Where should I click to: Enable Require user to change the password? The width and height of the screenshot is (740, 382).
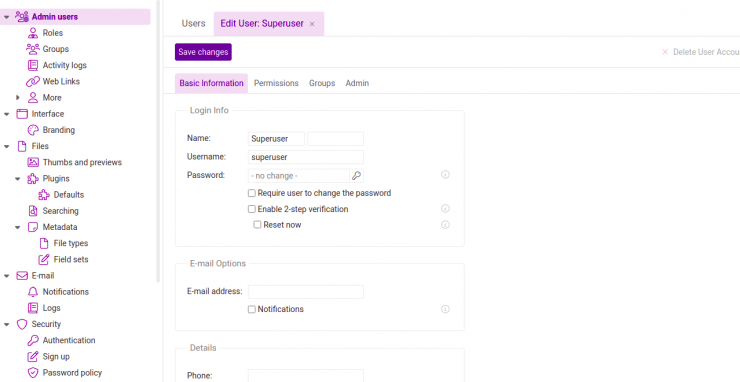pyautogui.click(x=252, y=193)
